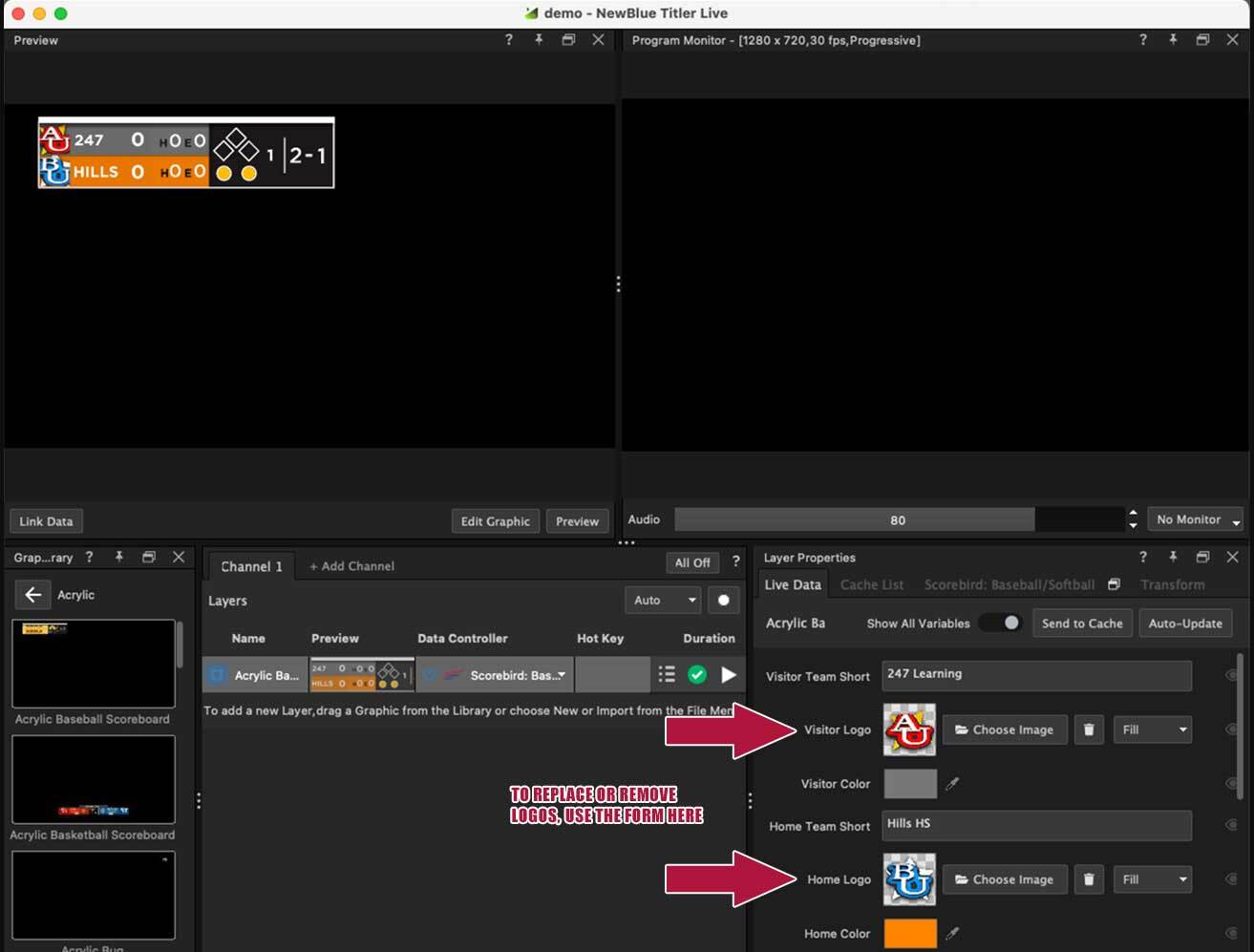Pick Home Color with the eyedropper
The width and height of the screenshot is (1254, 952).
click(x=952, y=934)
